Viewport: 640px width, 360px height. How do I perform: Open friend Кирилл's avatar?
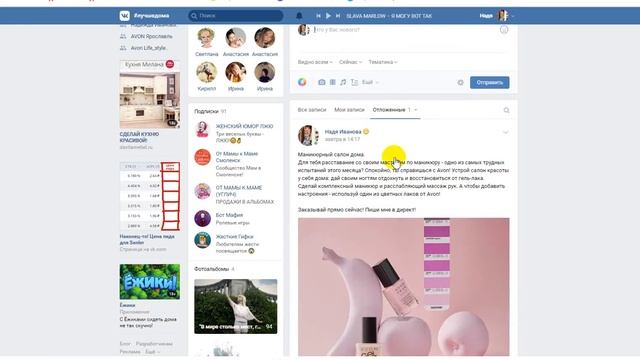(x=207, y=72)
